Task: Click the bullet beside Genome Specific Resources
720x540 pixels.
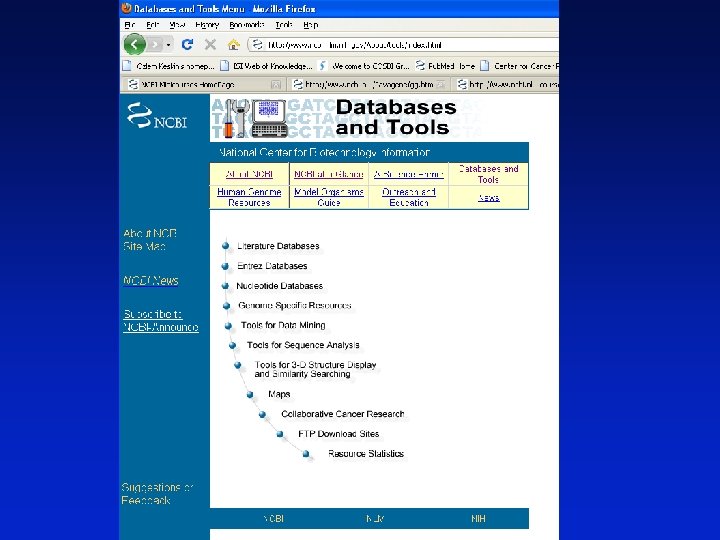Action: click(x=226, y=305)
